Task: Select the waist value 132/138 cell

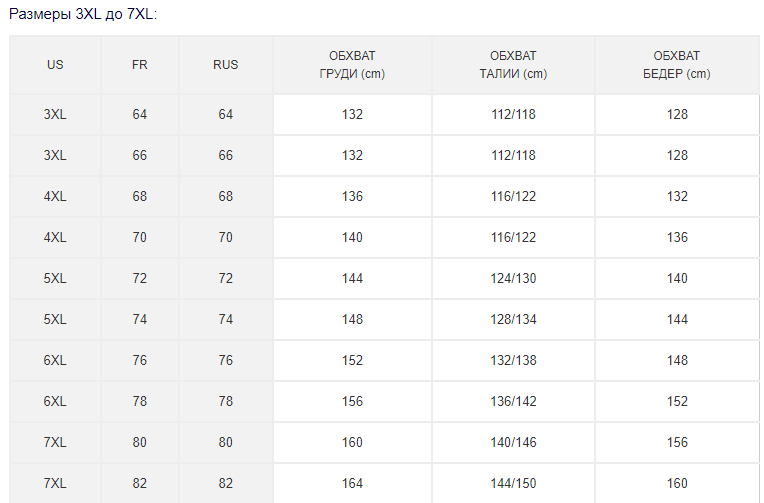Action: click(513, 360)
